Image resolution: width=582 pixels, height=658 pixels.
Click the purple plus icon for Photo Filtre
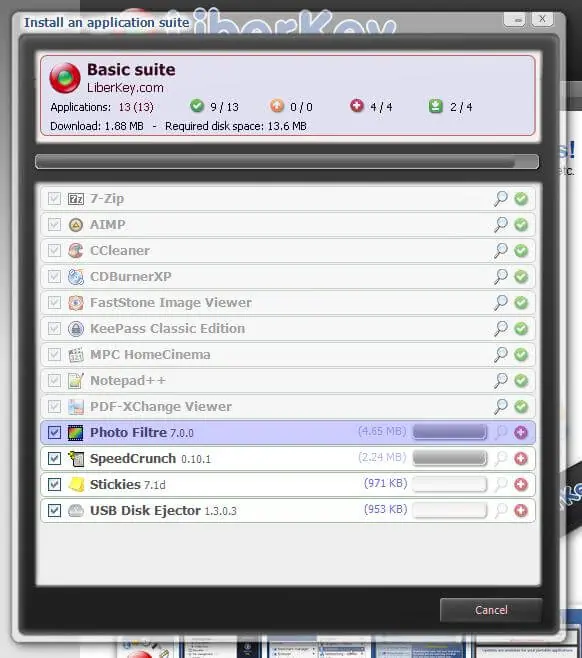(521, 433)
